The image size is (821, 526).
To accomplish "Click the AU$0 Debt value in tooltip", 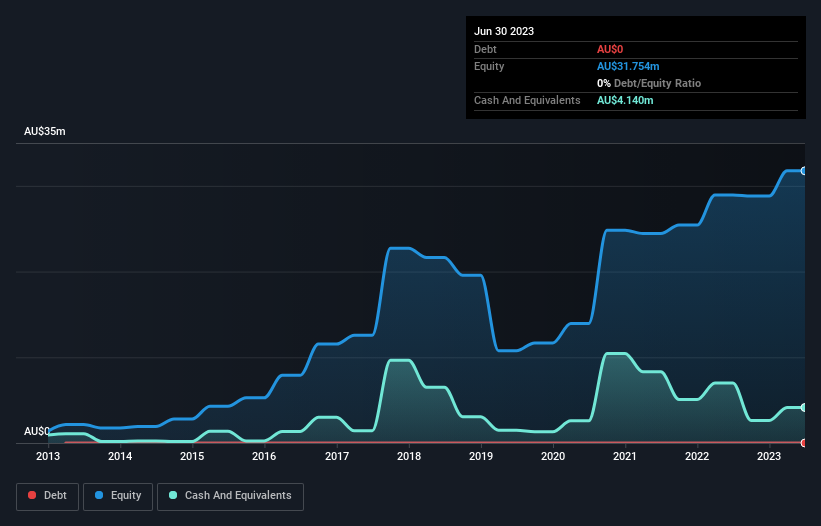I will (610, 49).
